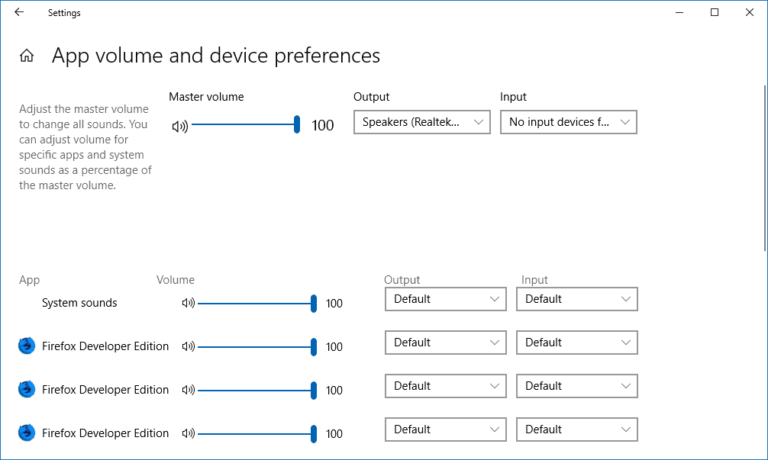Click second Firefox Developer Edition volume slider
768x460 pixels.
pyautogui.click(x=257, y=390)
